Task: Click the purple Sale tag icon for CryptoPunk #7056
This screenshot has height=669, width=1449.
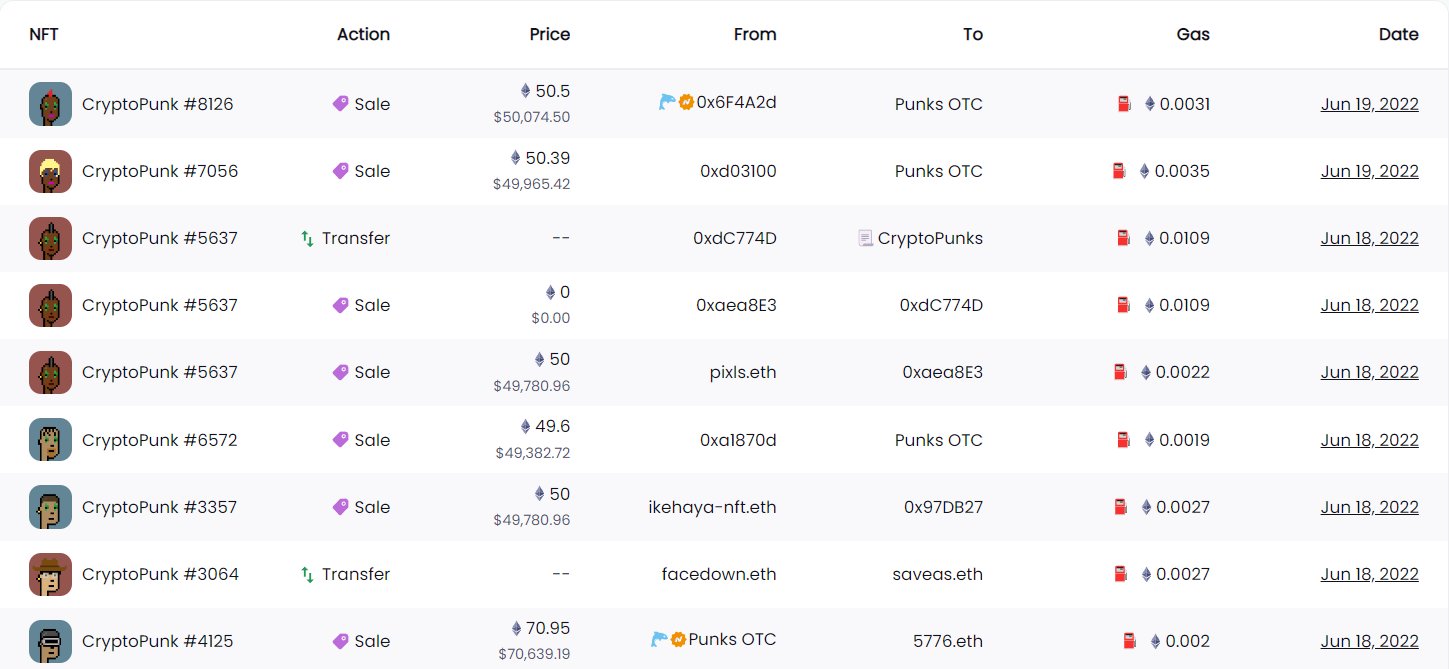Action: (x=341, y=171)
